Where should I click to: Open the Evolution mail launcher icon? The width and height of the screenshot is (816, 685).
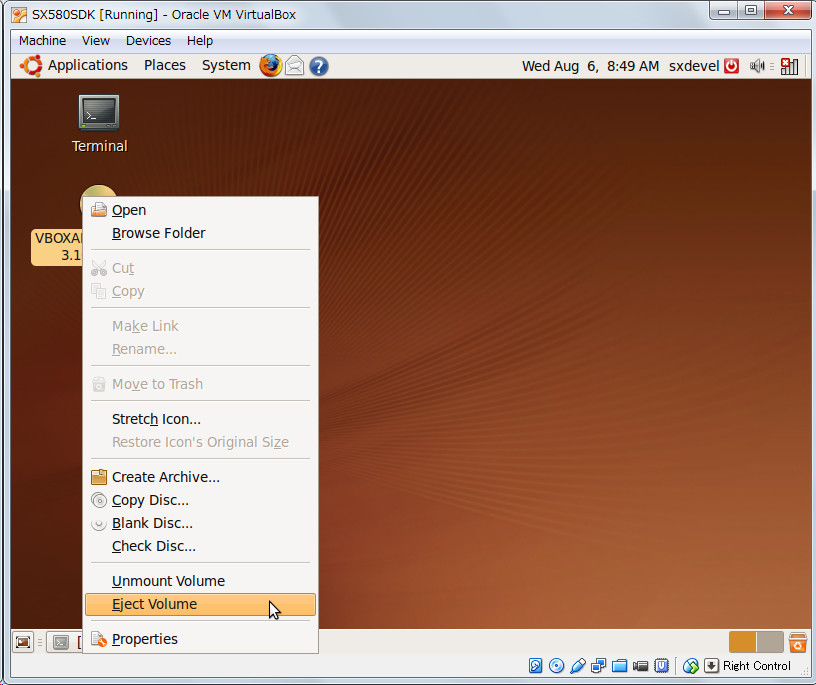[295, 66]
